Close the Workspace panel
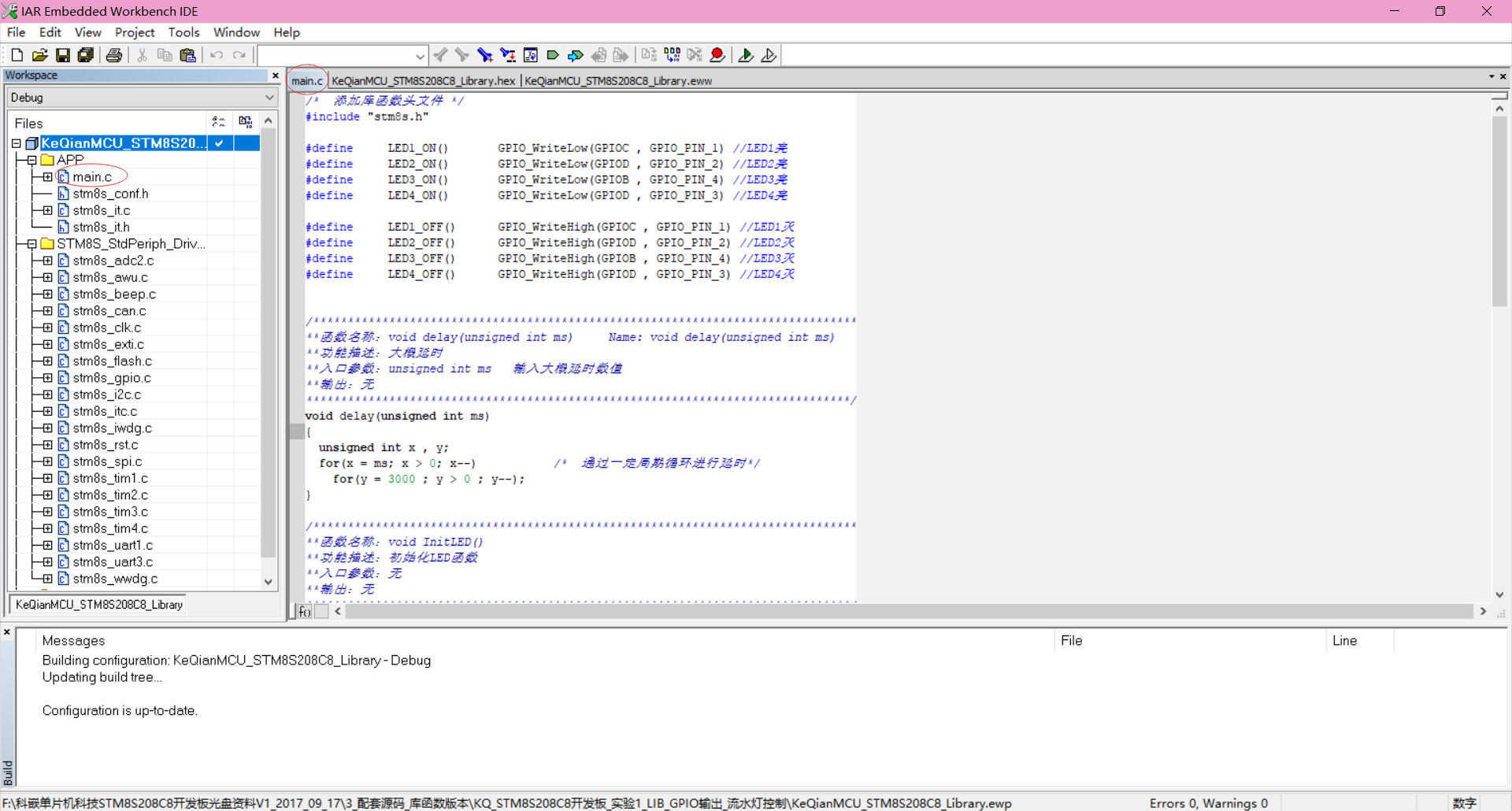1512x811 pixels. (x=275, y=76)
